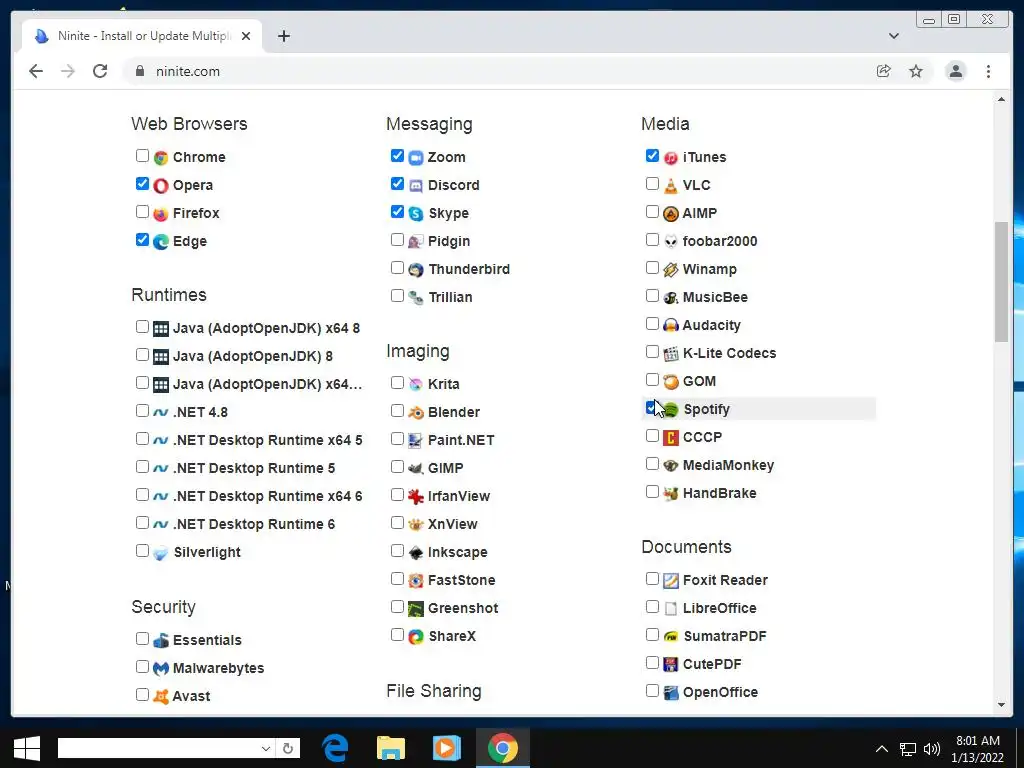Check the HandBrake checkbox

[x=652, y=492]
